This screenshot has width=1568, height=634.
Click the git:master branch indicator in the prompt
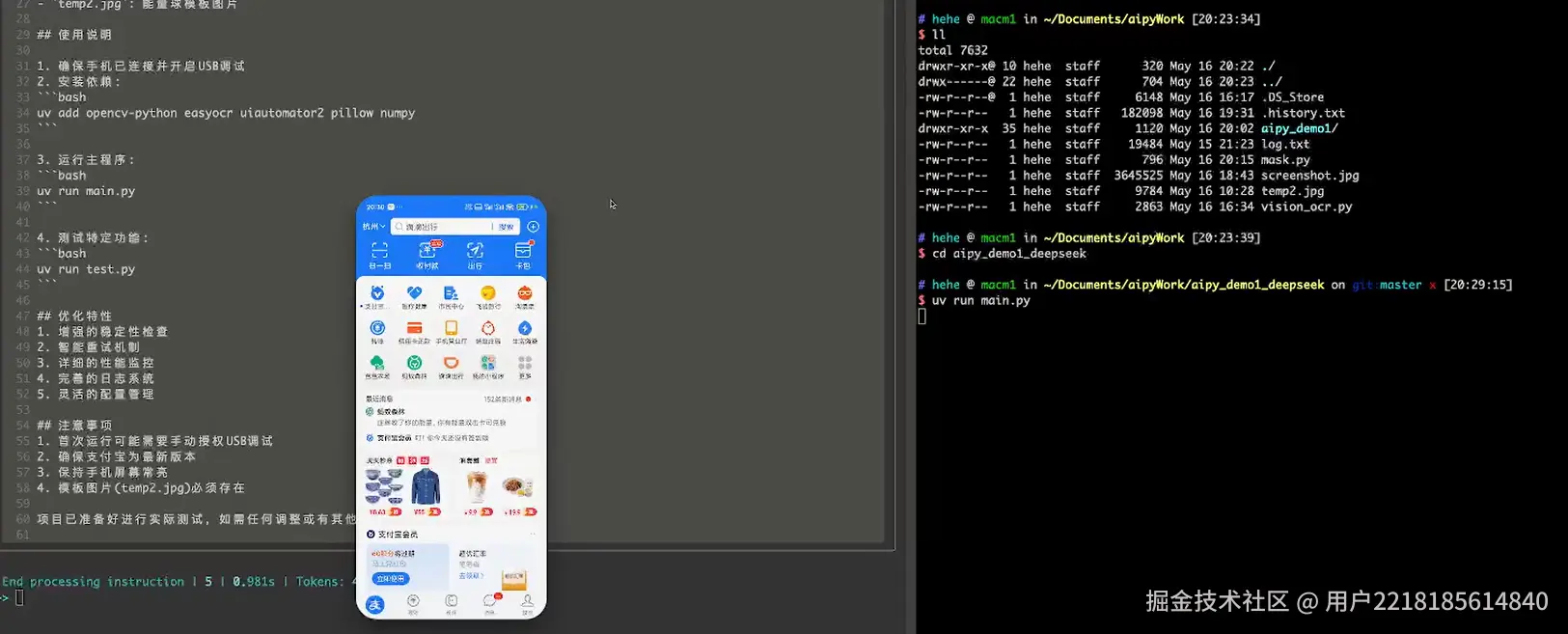pos(1387,285)
